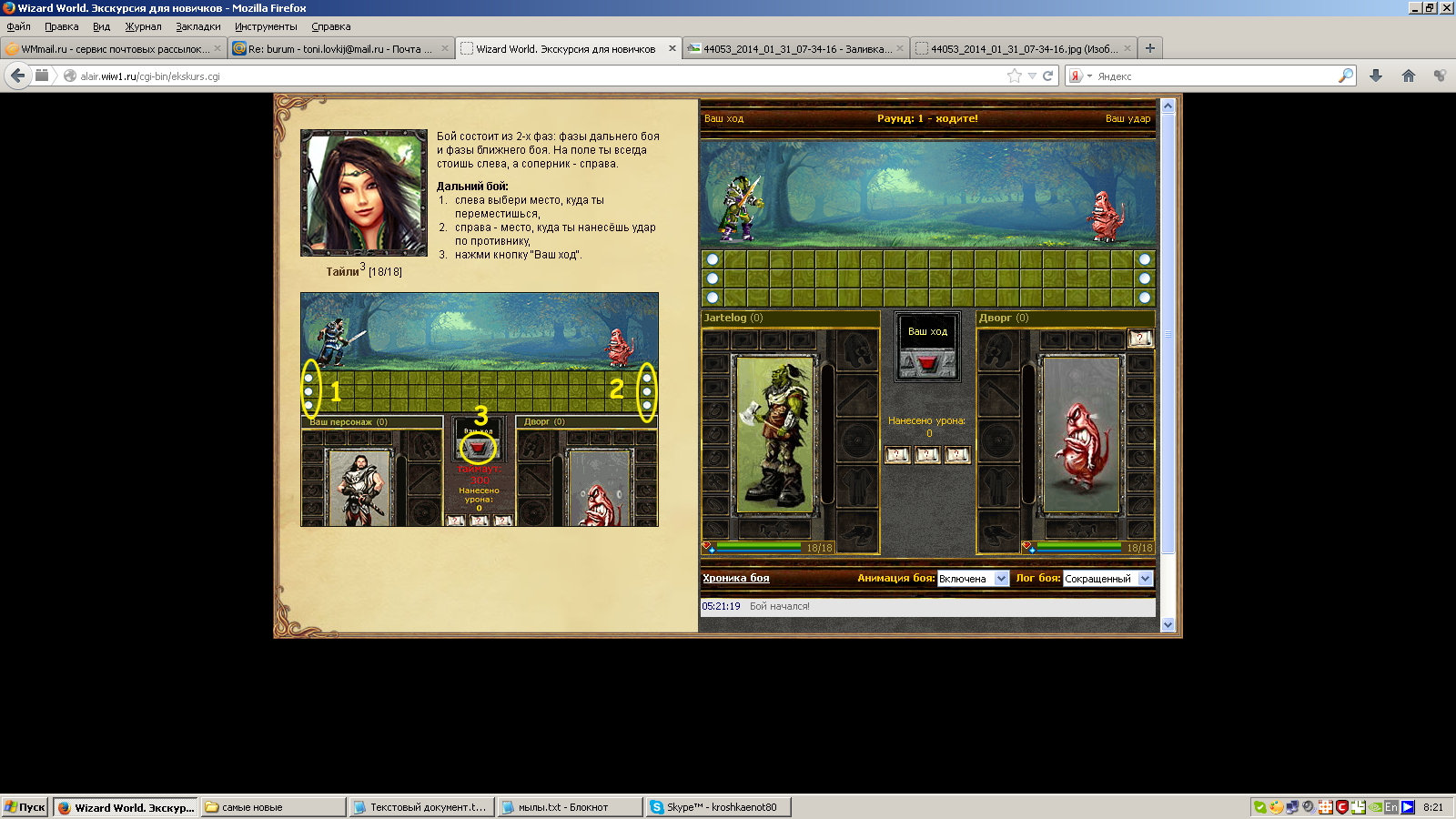Select middle-right strike position radio

coord(1145,278)
